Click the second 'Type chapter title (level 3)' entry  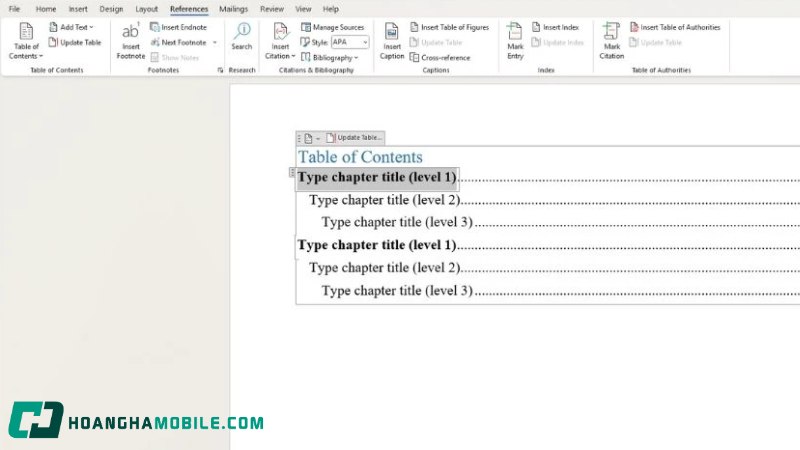click(x=397, y=291)
